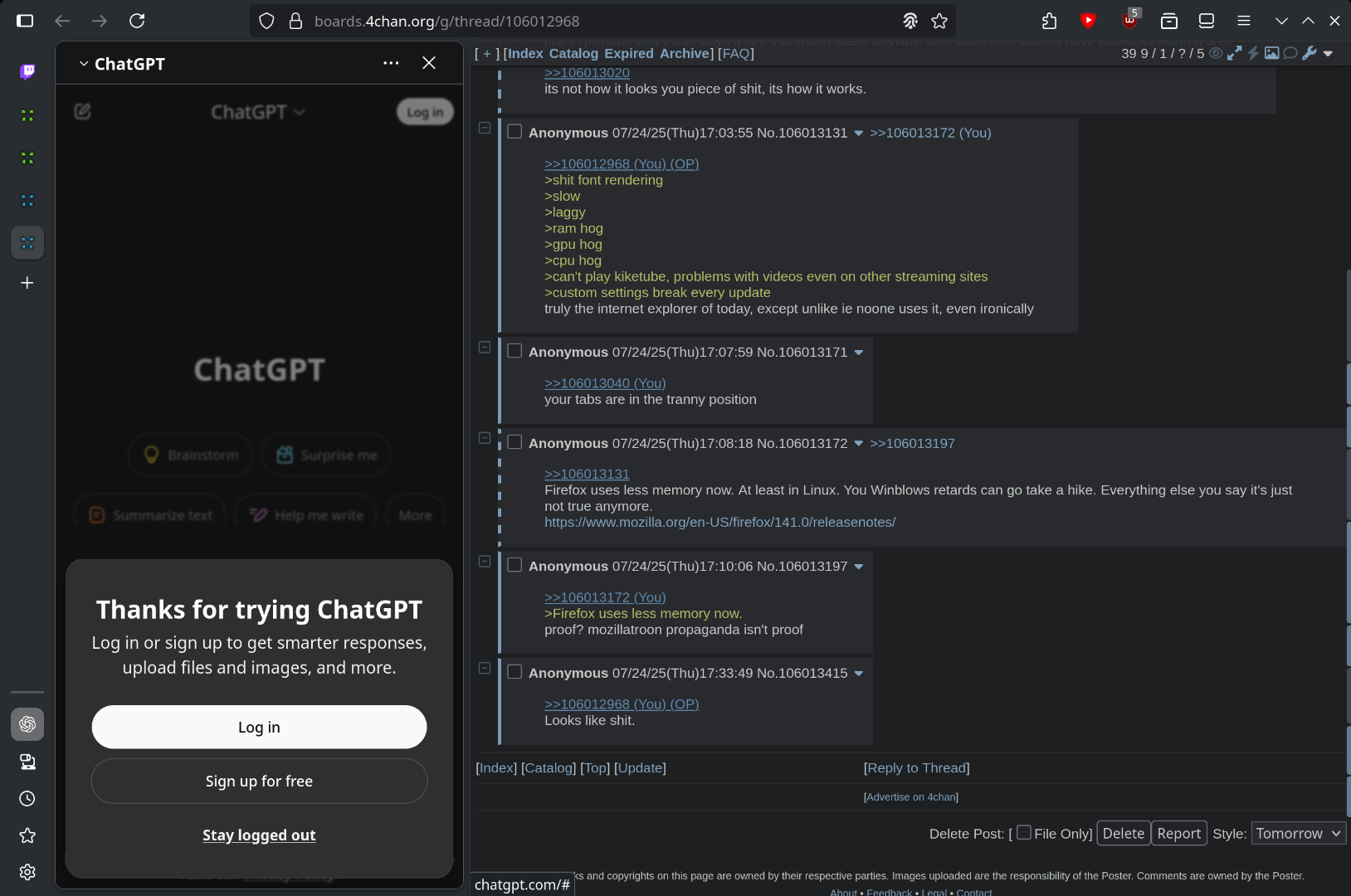Open uBlock Origin extension popup
Viewport: 1351px width, 896px height.
pos(1130,20)
